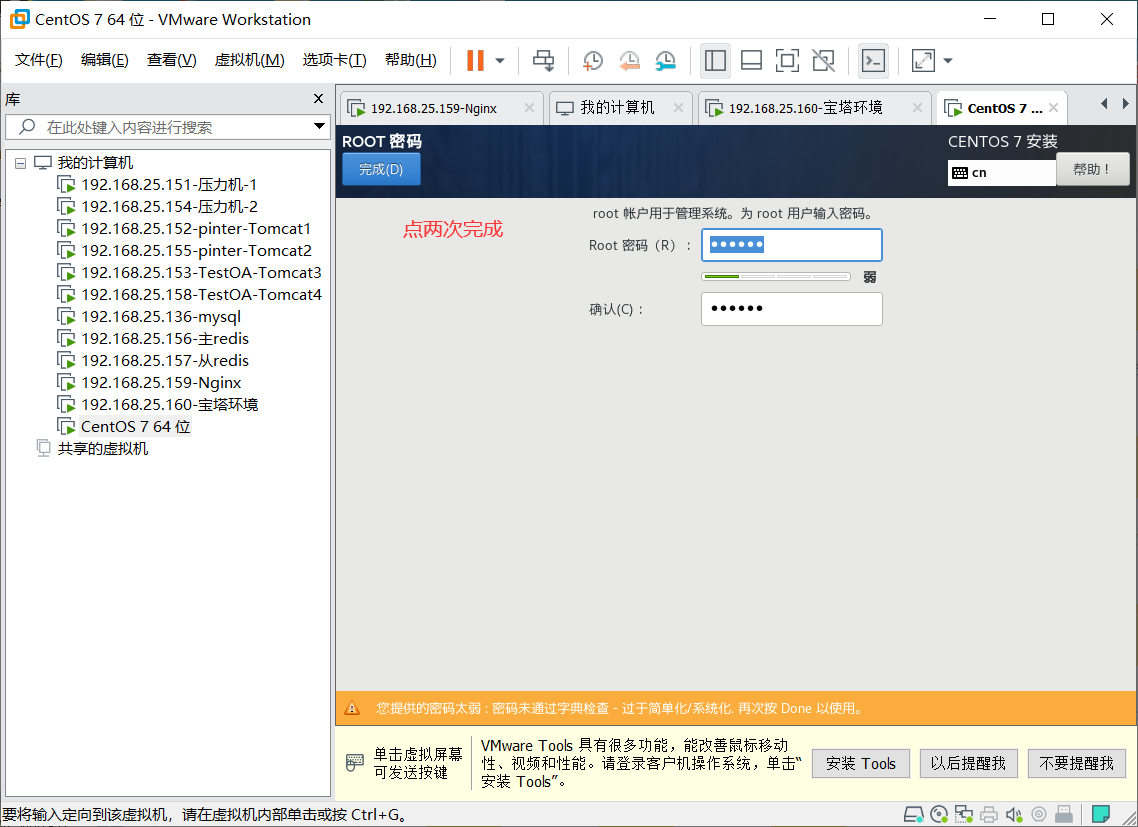Open the 虚拟机(M) menu

click(249, 60)
